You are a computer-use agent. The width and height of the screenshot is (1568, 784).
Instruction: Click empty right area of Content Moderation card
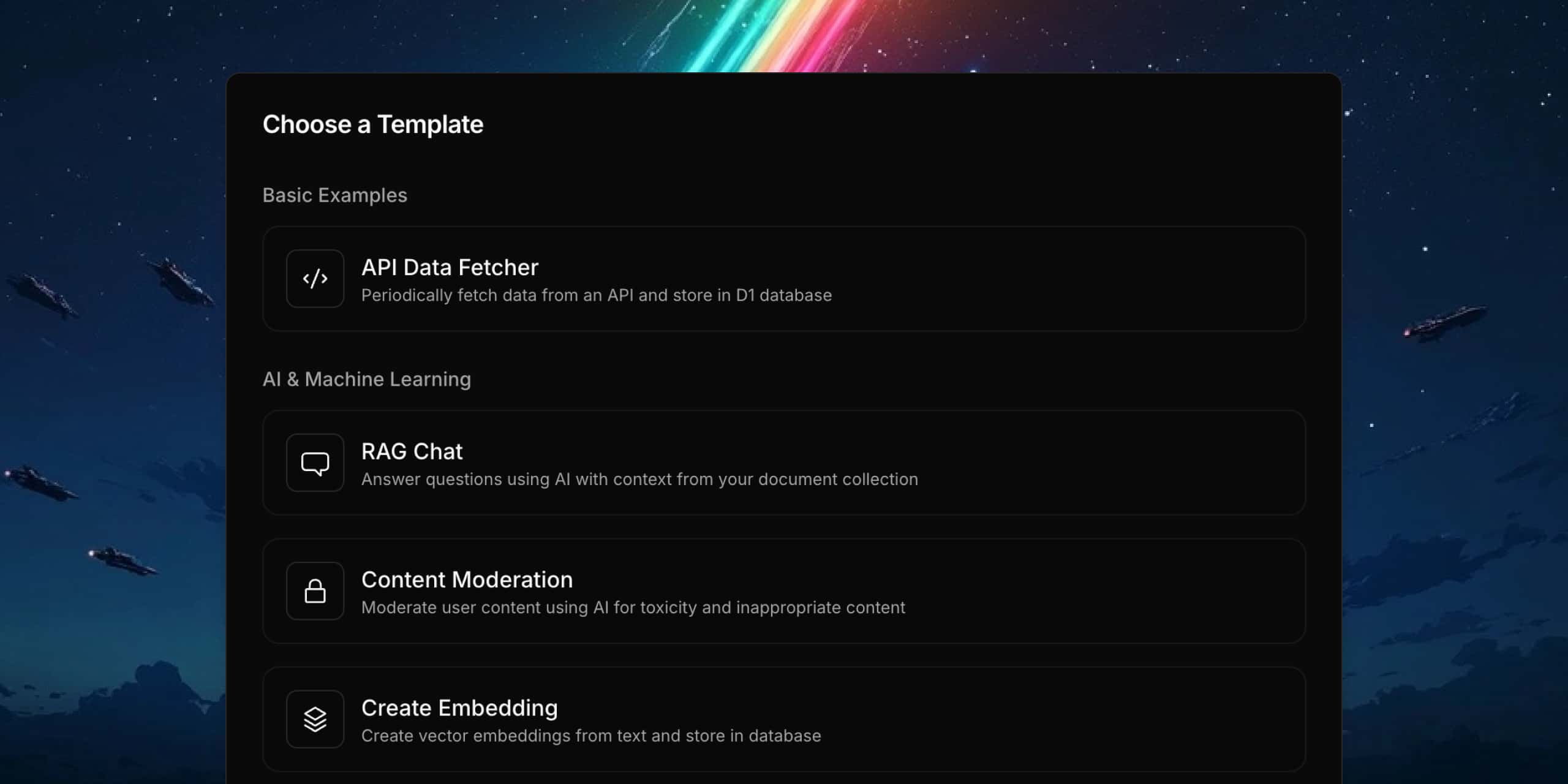tap(1133, 591)
